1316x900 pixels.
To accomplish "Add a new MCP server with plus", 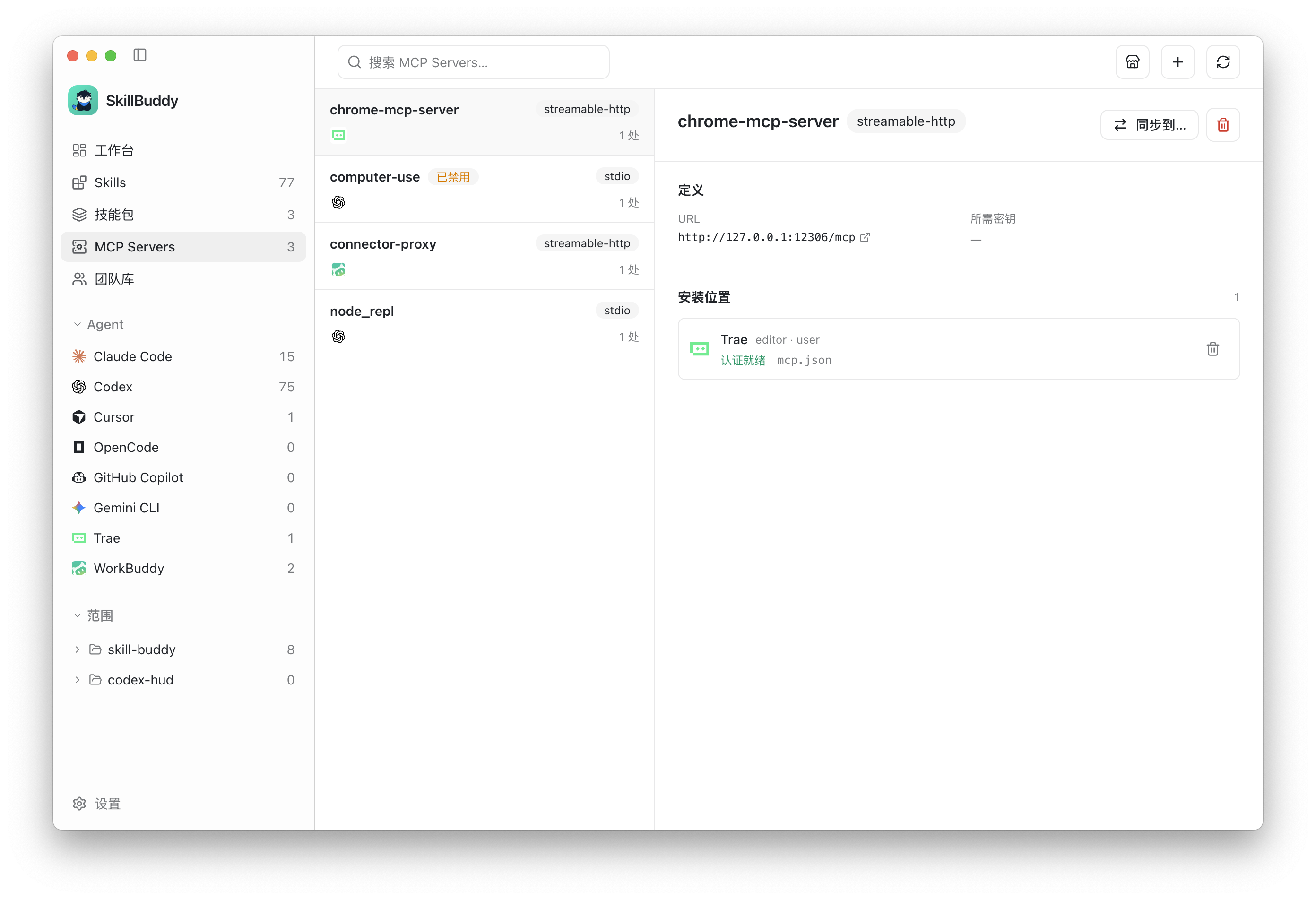I will pos(1177,62).
